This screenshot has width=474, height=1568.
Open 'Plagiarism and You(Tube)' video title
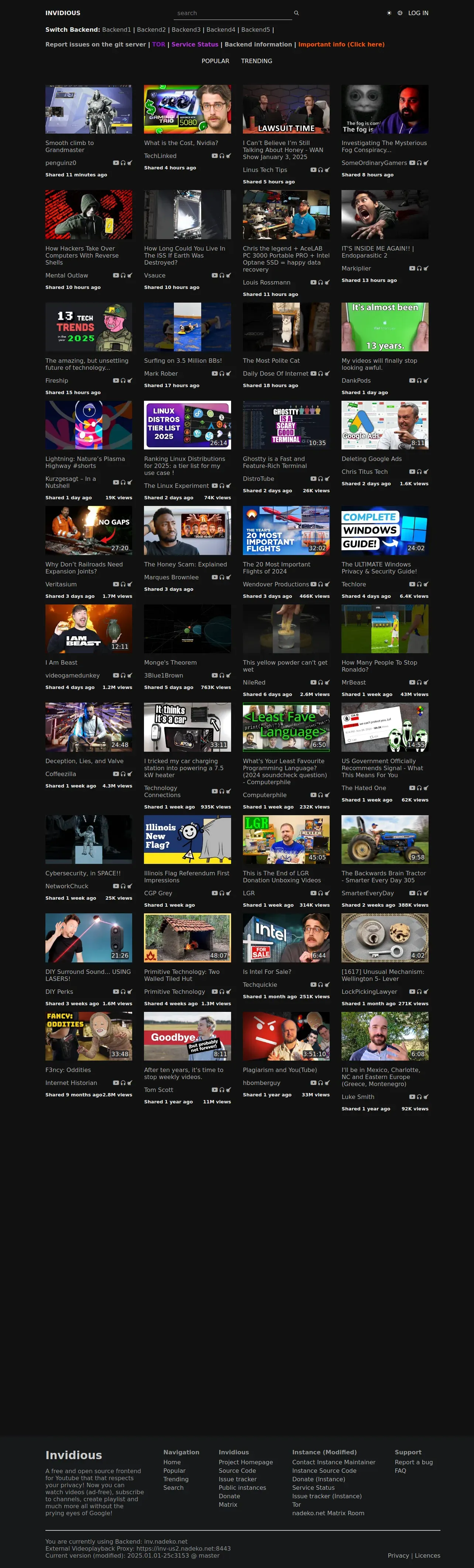(280, 1069)
